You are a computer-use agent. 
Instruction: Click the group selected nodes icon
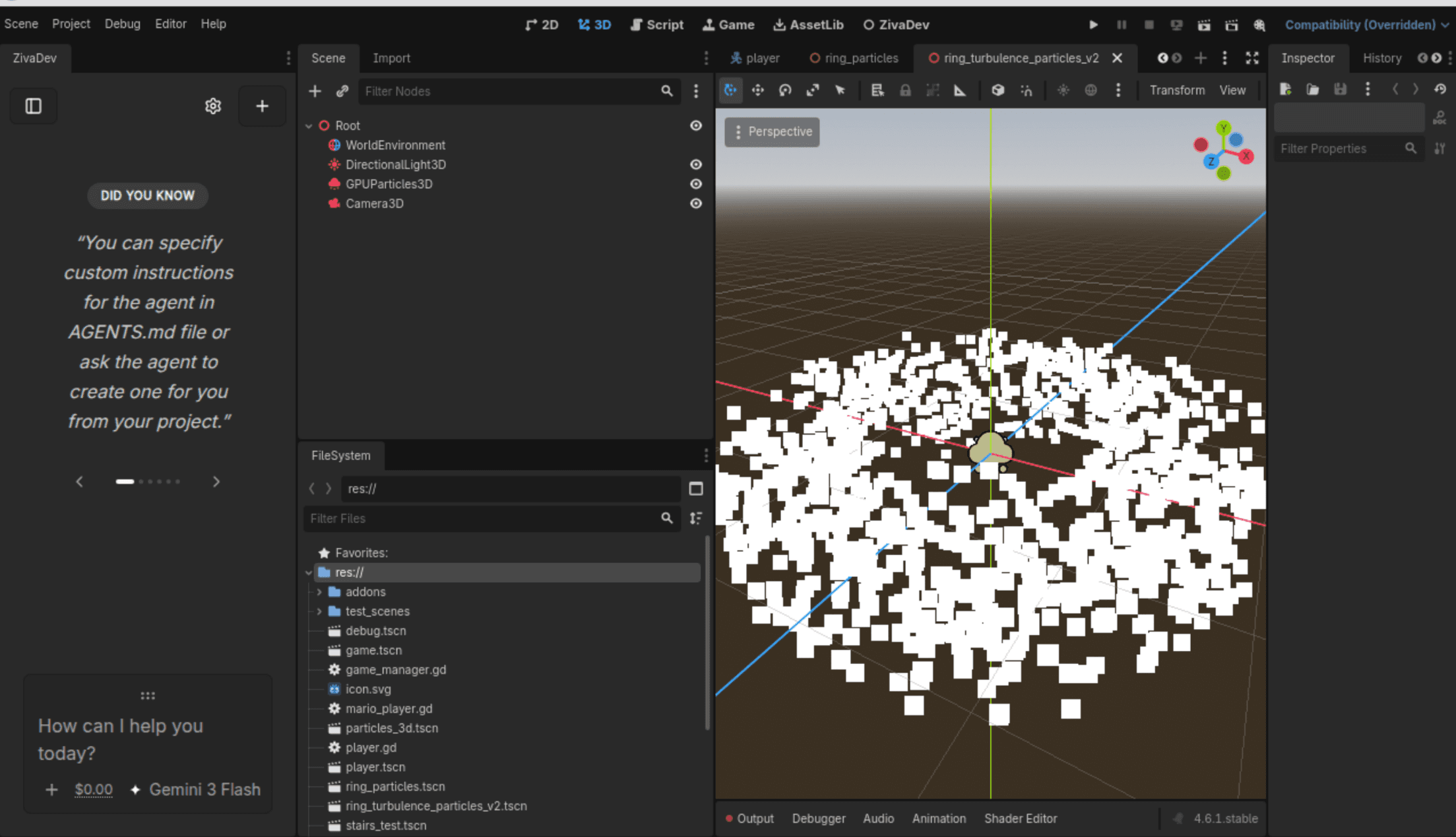tap(933, 90)
